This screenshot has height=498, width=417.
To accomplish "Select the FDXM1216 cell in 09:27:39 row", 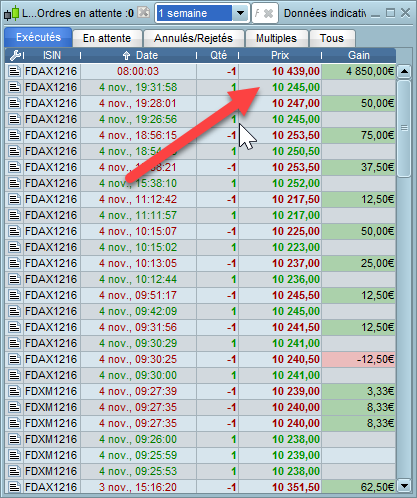I will [52, 391].
